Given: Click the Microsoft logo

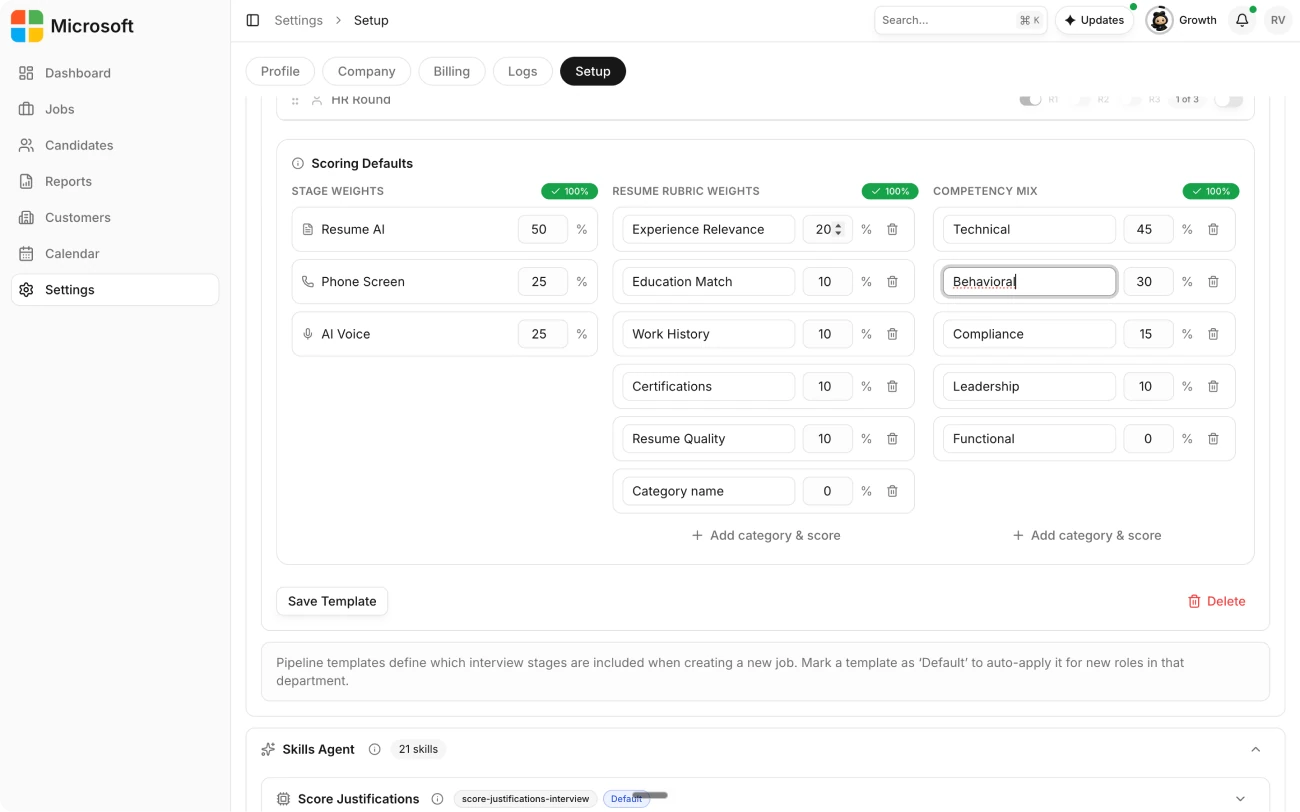Looking at the screenshot, I should pyautogui.click(x=27, y=26).
